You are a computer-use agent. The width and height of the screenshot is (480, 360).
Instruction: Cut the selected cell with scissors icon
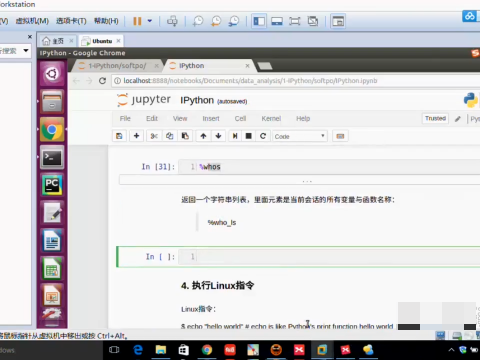[x=154, y=136]
